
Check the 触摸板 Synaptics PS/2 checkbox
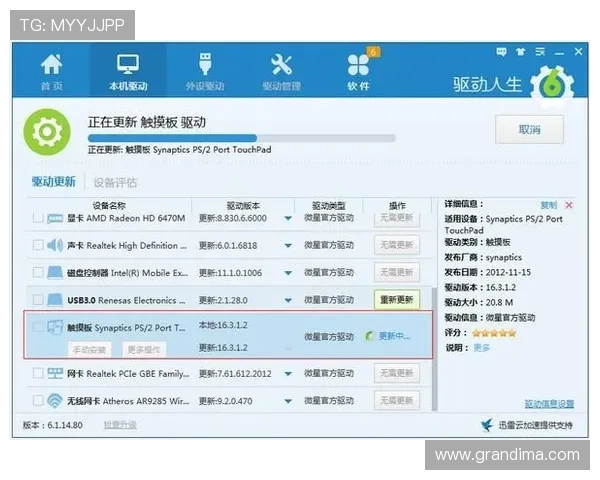[38, 327]
